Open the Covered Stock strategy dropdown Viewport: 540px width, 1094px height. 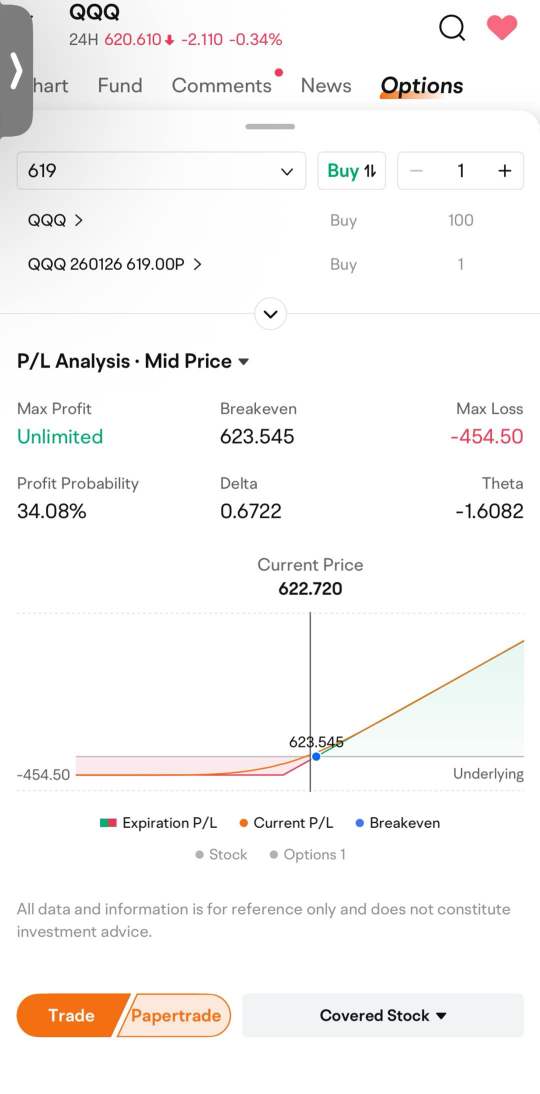(383, 1015)
